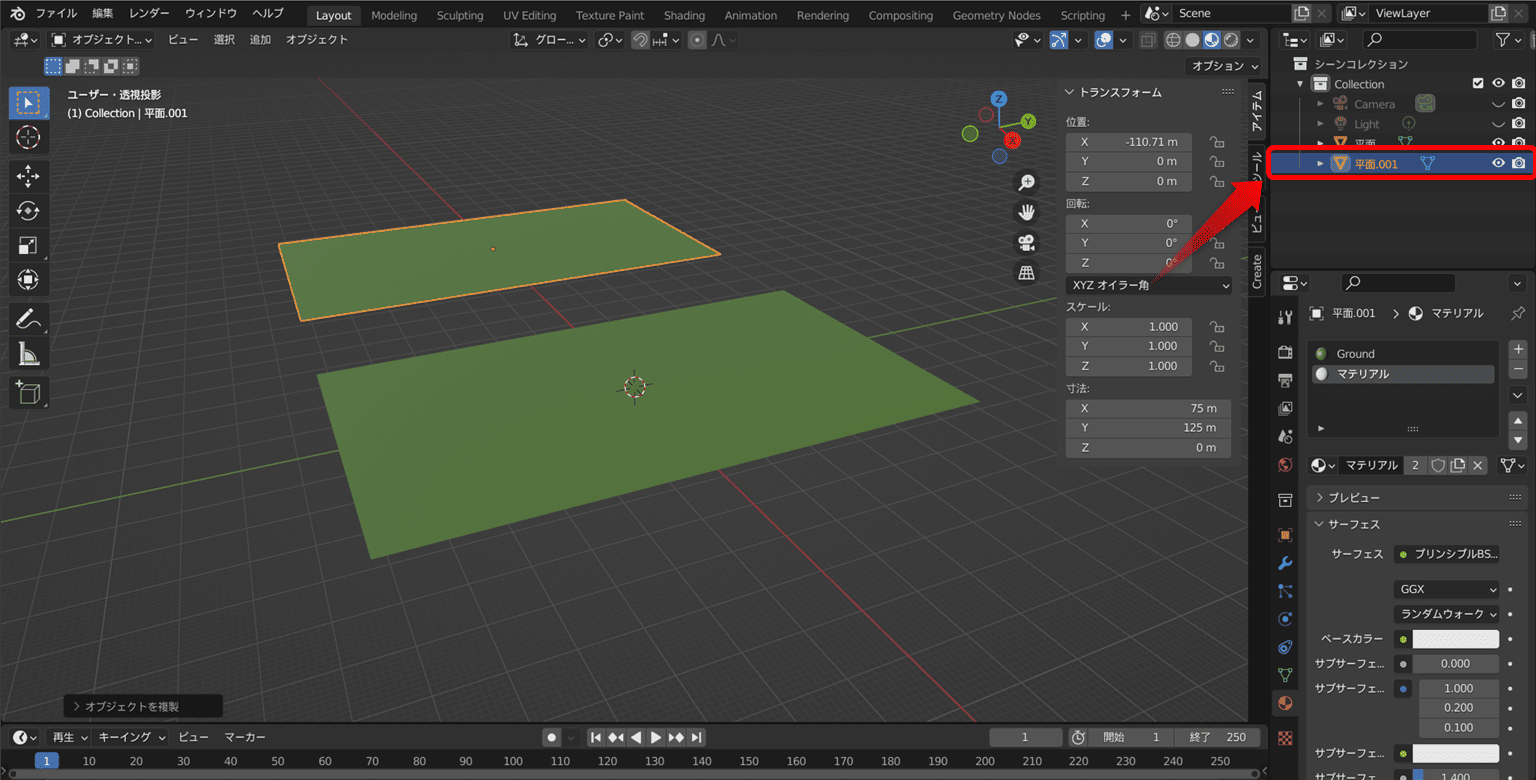Open the グロー transform orientation dropdown

click(x=549, y=40)
